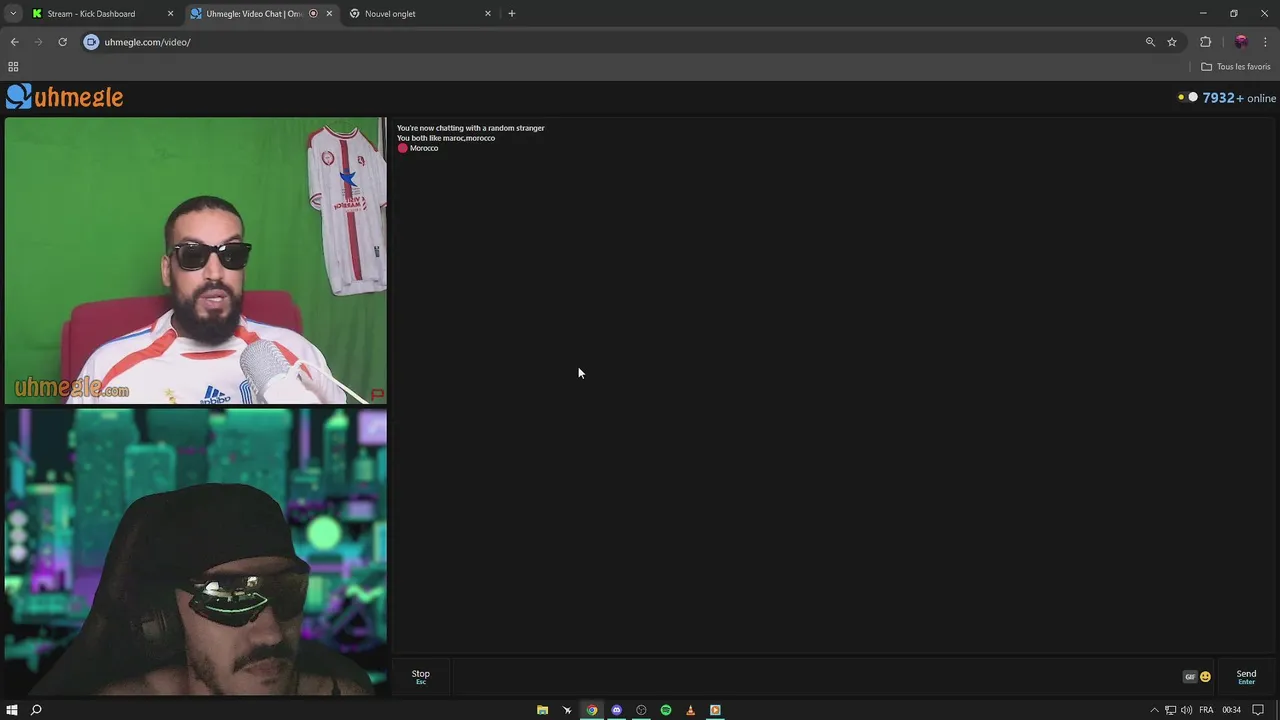Click the stranger's webcam video feed
The width and height of the screenshot is (1280, 720).
pyautogui.click(x=196, y=261)
